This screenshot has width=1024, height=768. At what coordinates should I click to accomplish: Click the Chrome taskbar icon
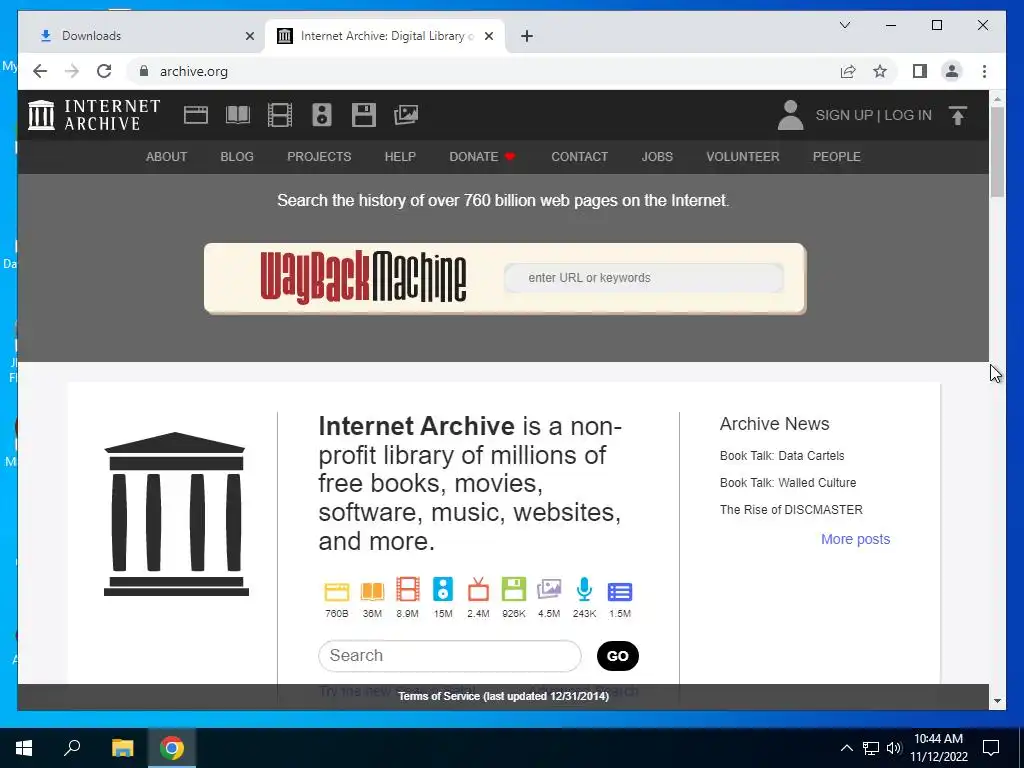(x=172, y=748)
